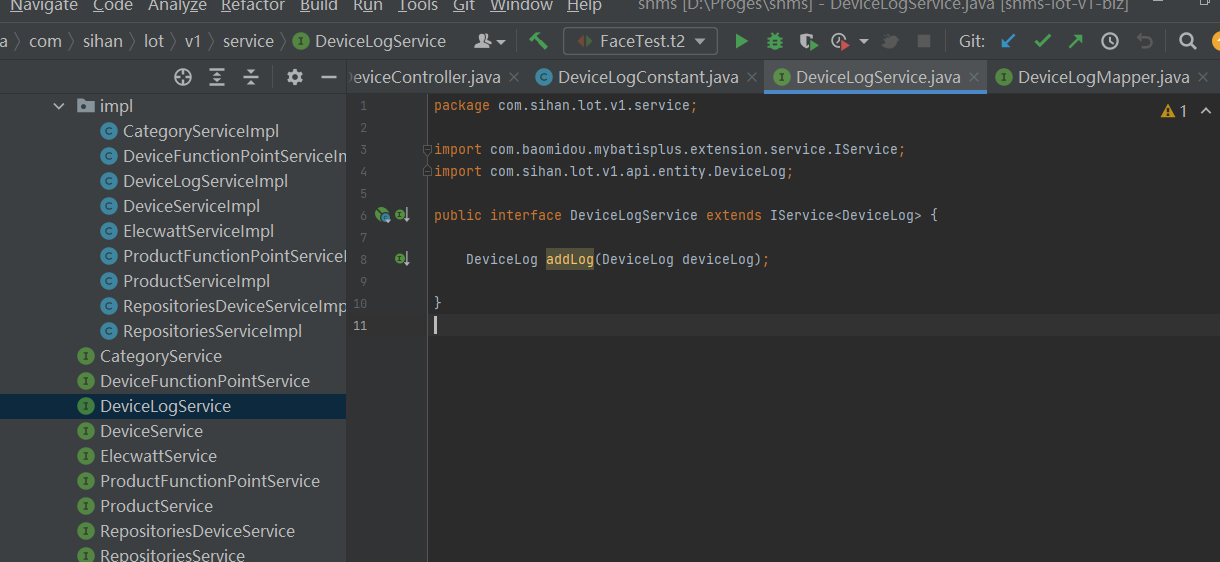
Task: Build project with the hammer icon
Action: point(538,41)
